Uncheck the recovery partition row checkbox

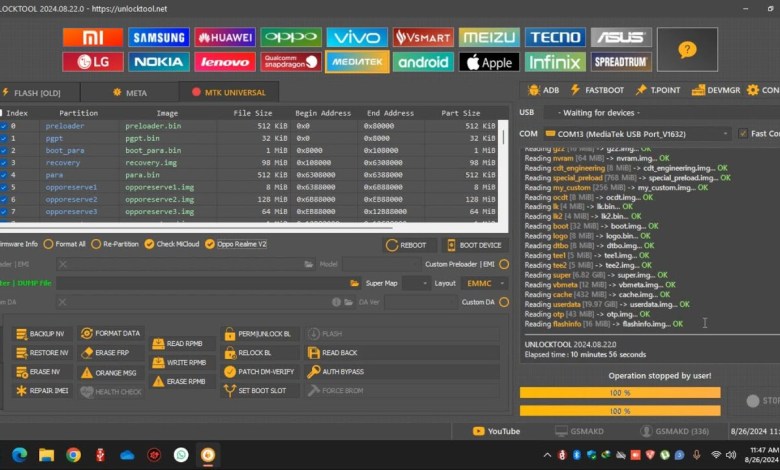3,163
